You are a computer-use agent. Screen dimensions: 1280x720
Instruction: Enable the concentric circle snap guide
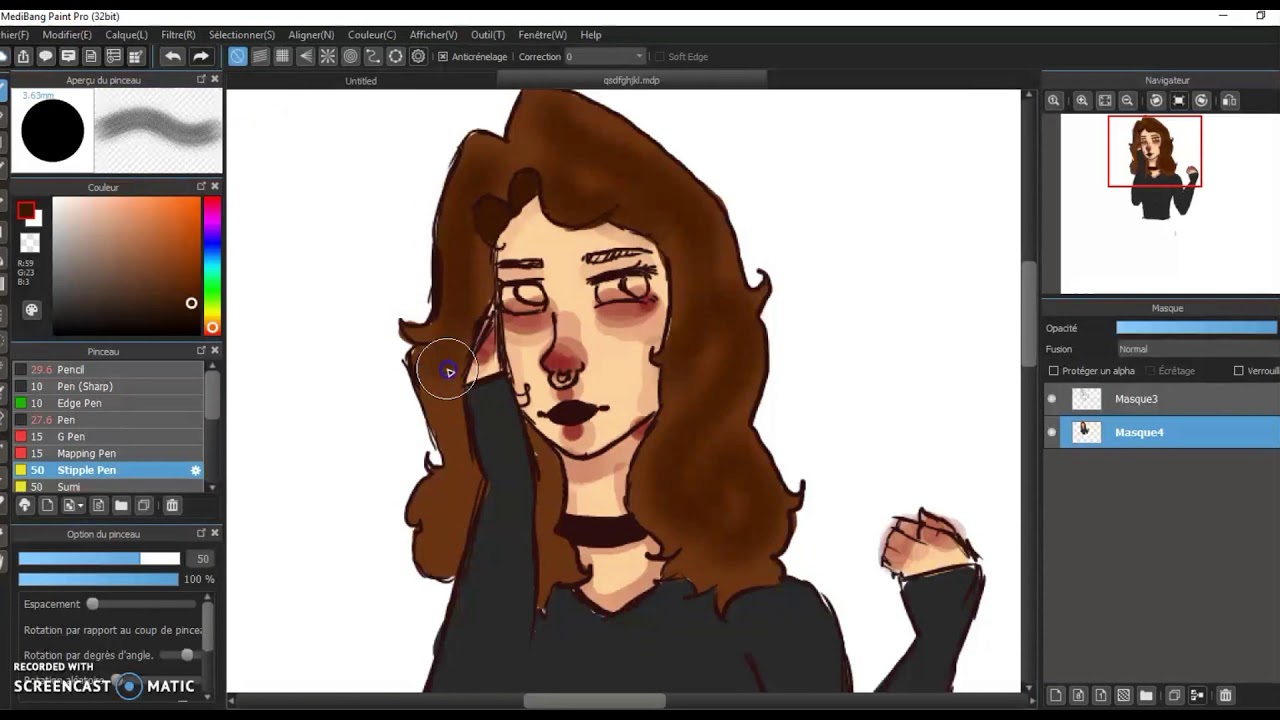350,57
